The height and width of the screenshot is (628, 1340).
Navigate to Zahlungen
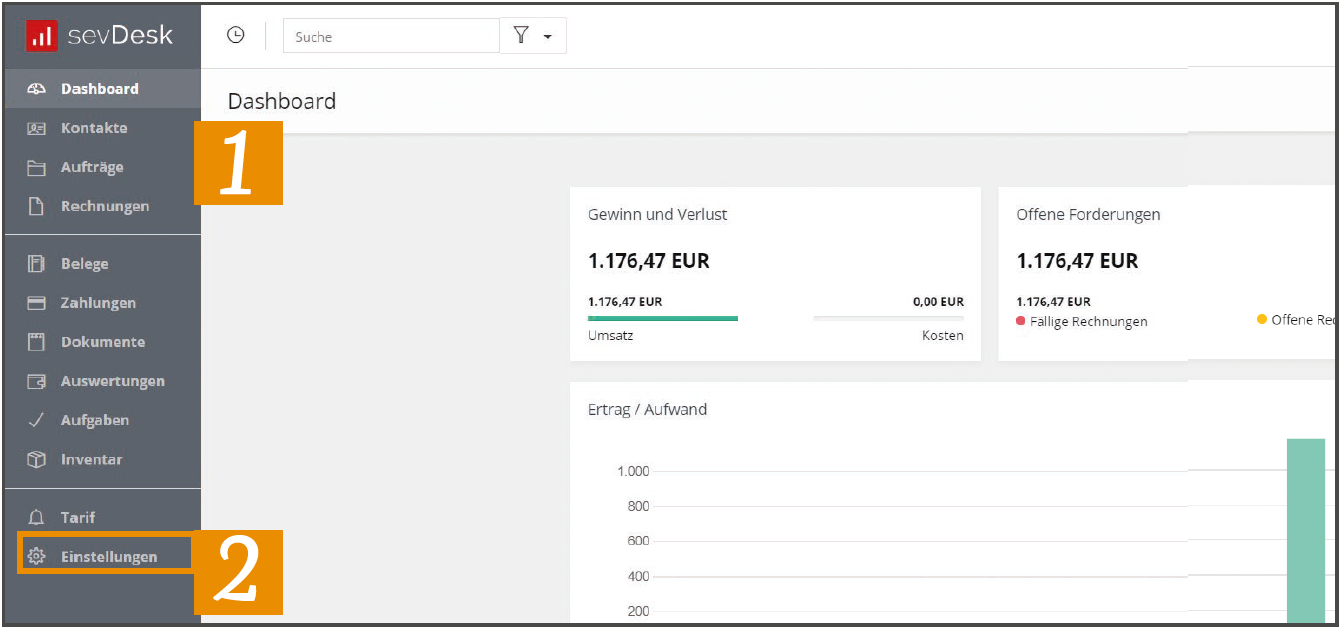(101, 303)
